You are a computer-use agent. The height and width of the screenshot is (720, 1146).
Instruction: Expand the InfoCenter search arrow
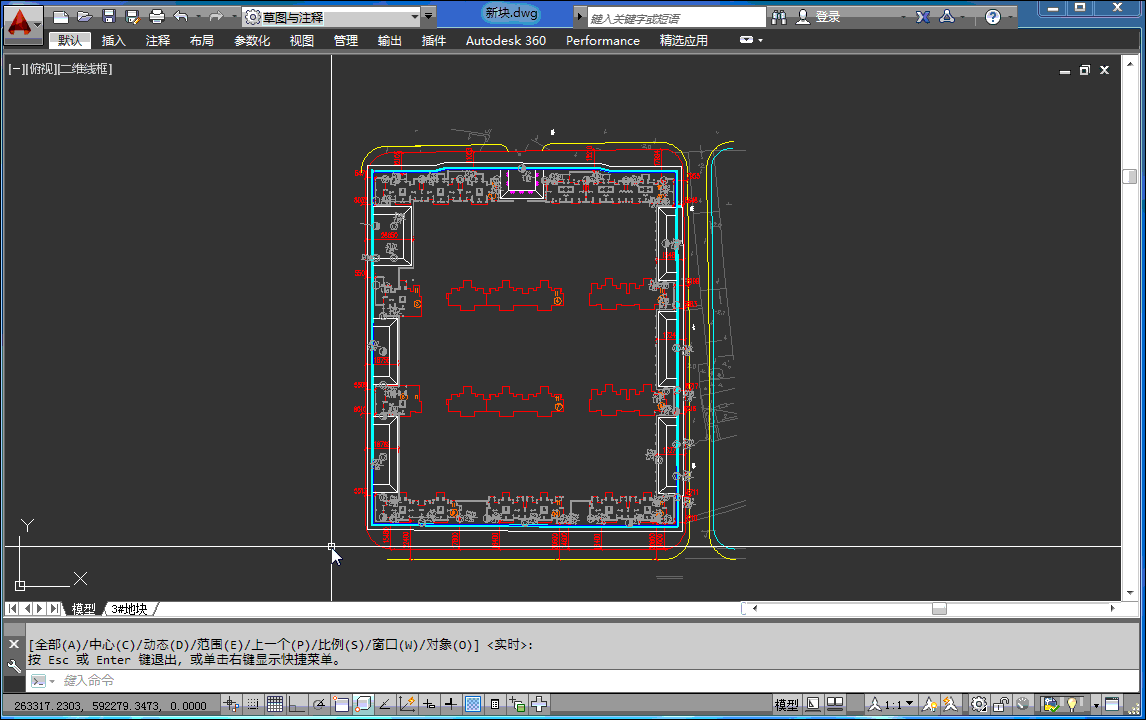(580, 17)
